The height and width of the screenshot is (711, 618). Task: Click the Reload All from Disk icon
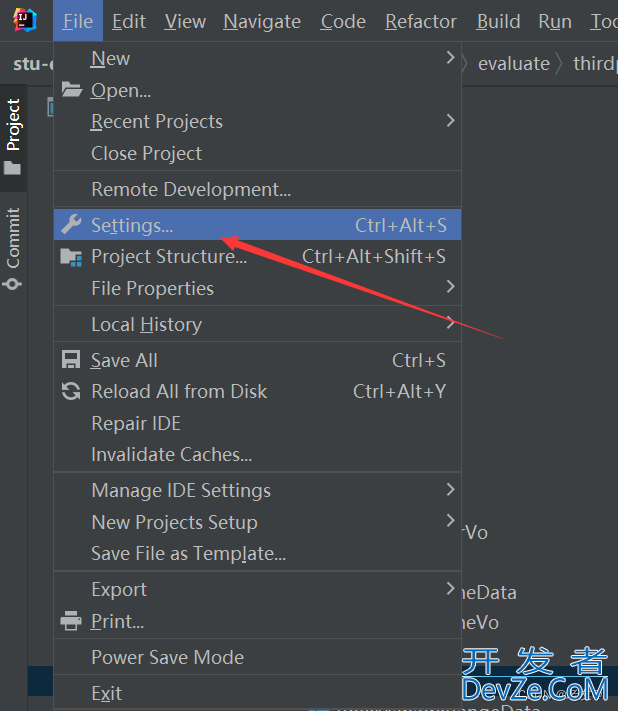71,392
